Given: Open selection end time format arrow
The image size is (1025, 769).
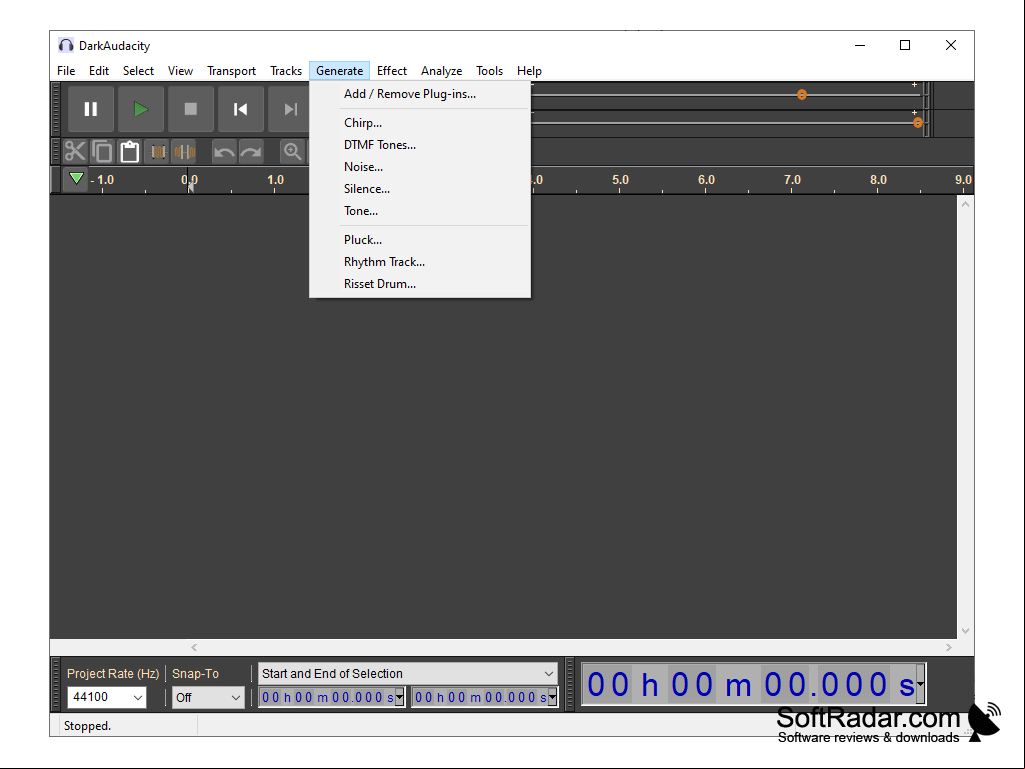Looking at the screenshot, I should 552,698.
